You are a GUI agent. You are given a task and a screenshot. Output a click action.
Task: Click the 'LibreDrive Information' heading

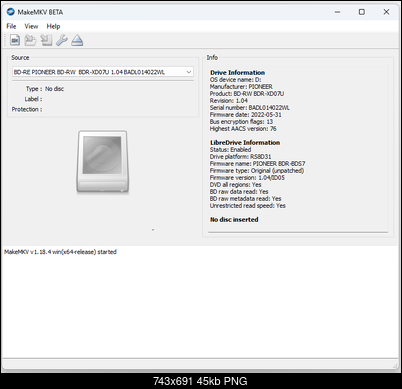coord(245,143)
